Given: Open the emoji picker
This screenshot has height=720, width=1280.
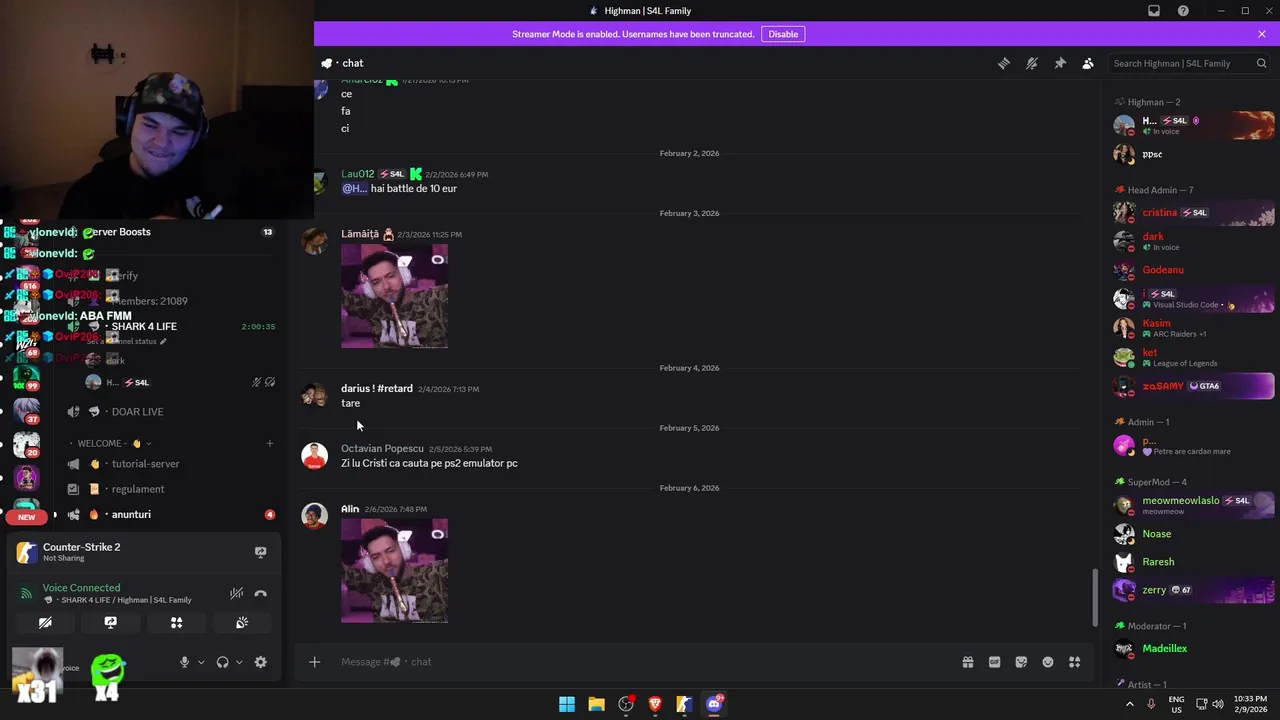Looking at the screenshot, I should coord(1048,662).
